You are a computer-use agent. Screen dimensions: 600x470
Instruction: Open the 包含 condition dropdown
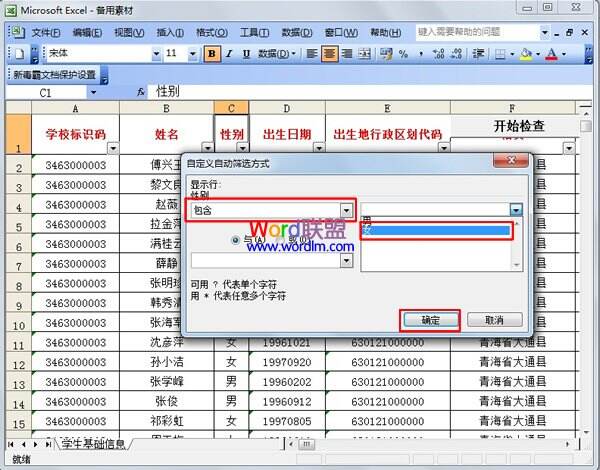(346, 210)
